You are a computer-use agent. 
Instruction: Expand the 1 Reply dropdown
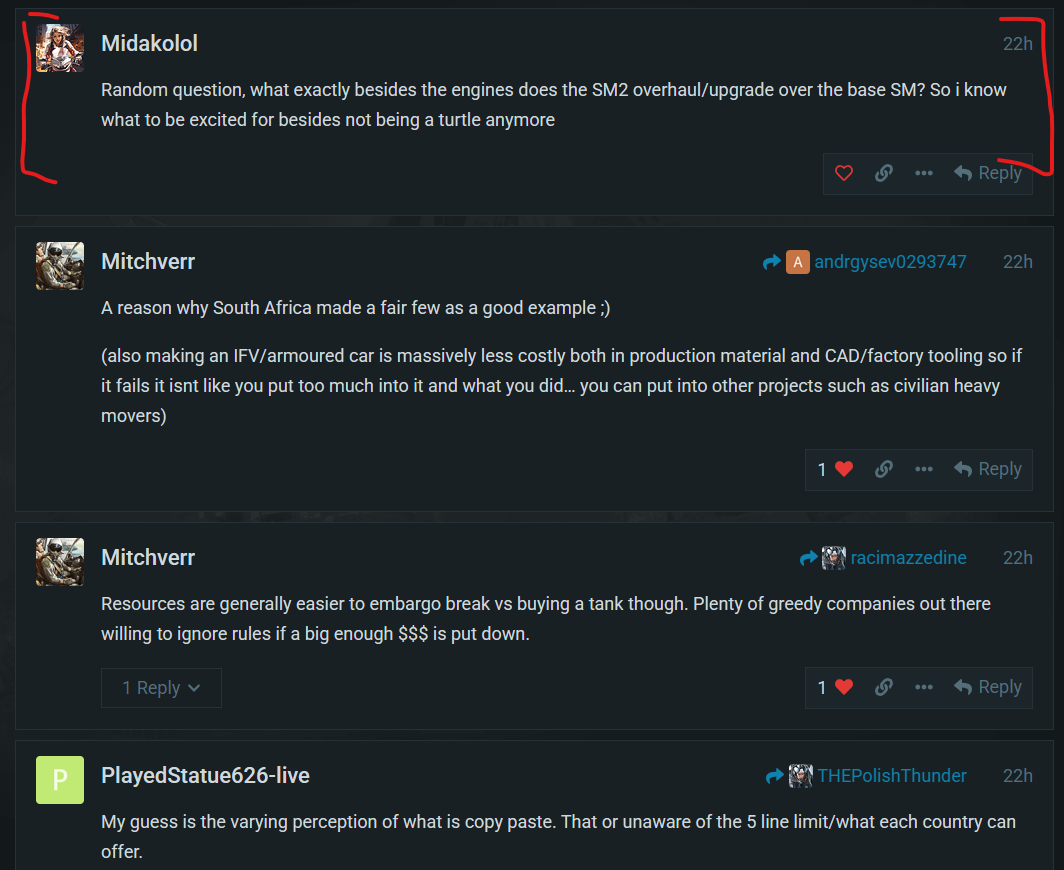coord(161,688)
